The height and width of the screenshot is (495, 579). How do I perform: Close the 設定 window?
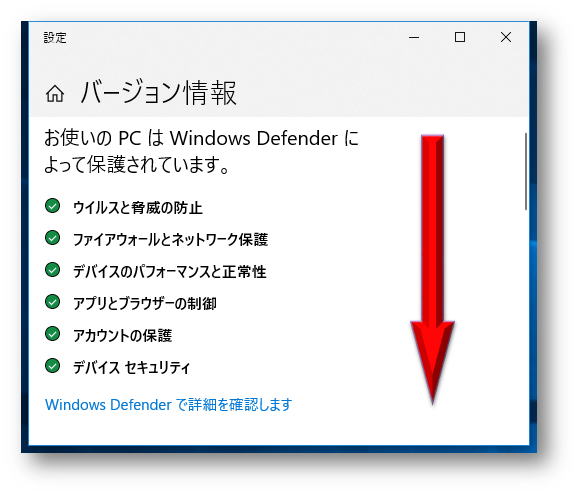coord(506,37)
